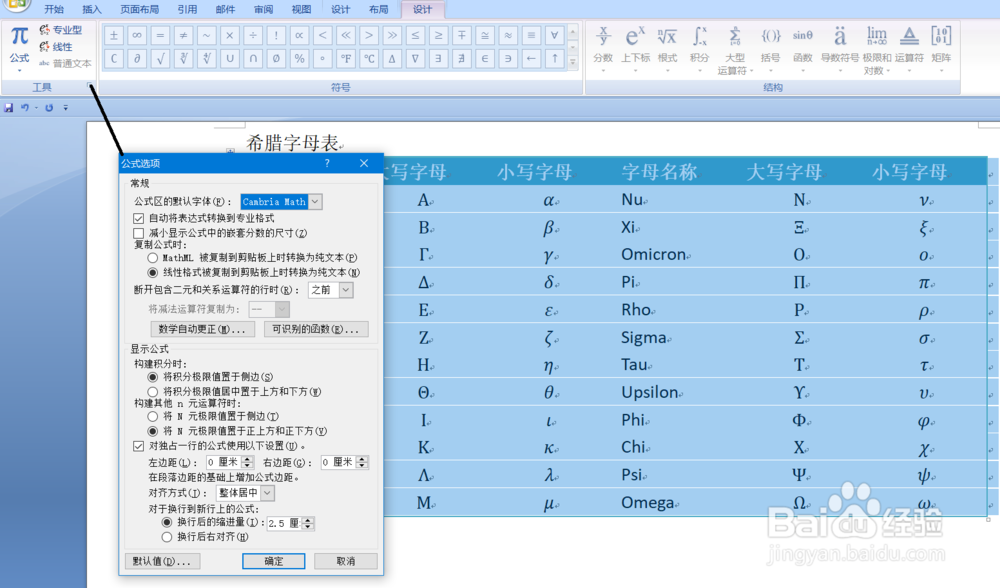Switch equation to 专业型 format
The height and width of the screenshot is (588, 1000).
pyautogui.click(x=61, y=30)
